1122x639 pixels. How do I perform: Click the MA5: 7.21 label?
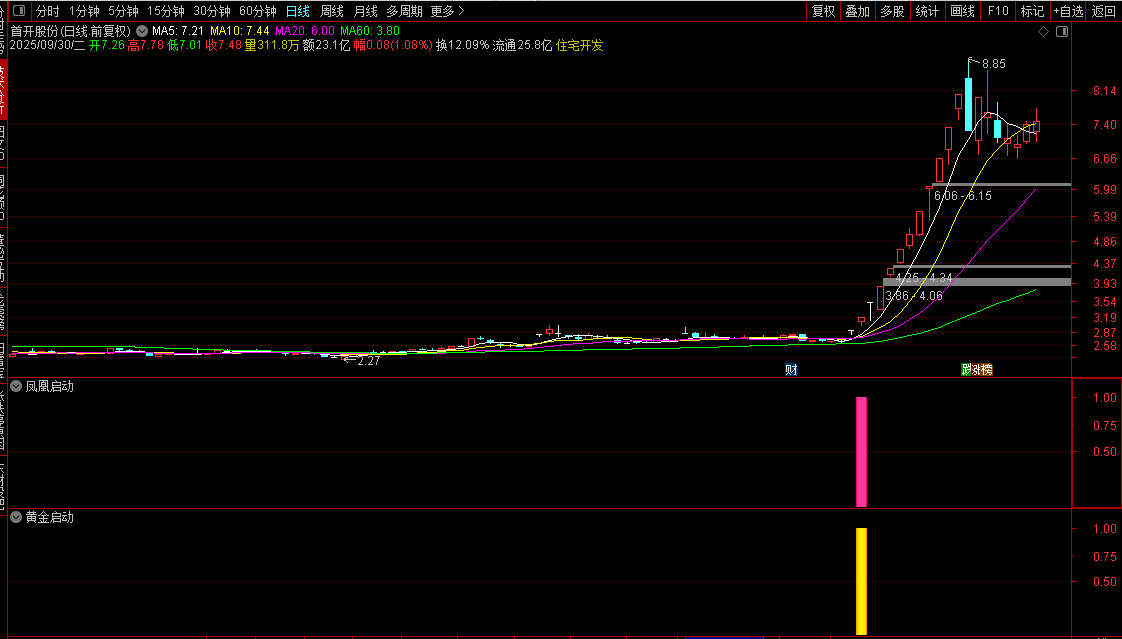(x=178, y=31)
